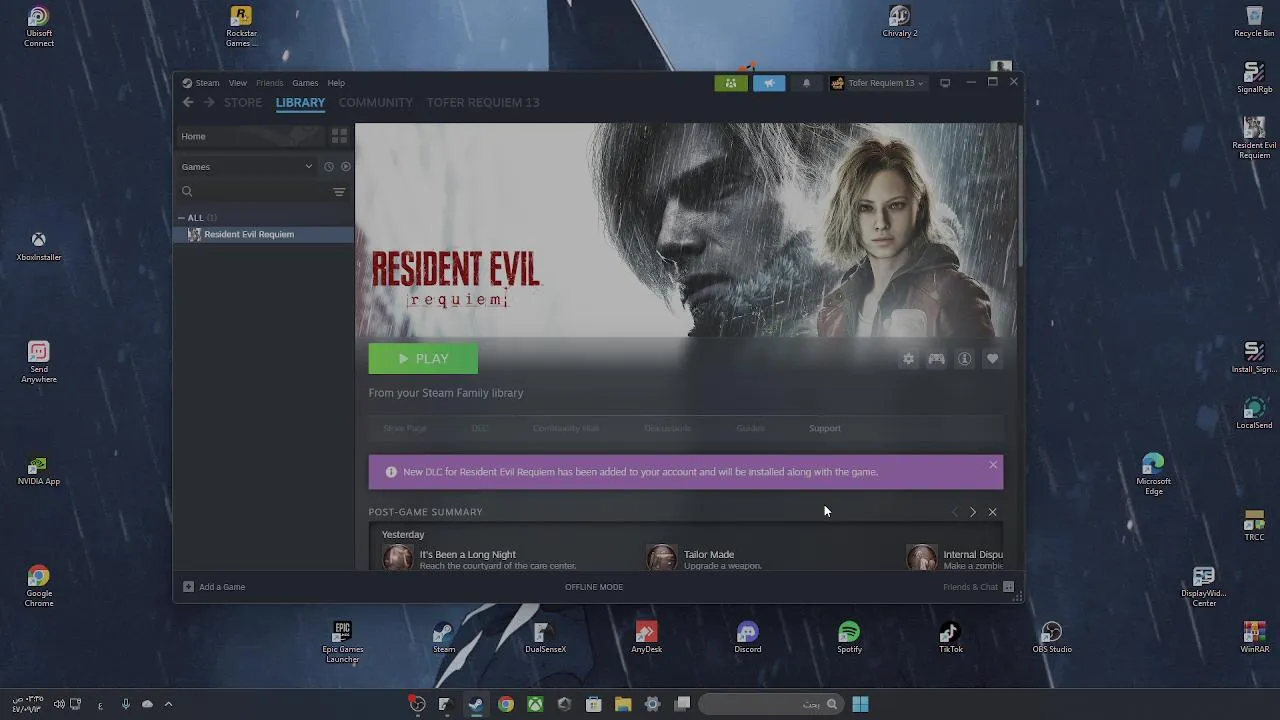Open the Help menu
This screenshot has width=1280, height=720.
click(x=336, y=83)
